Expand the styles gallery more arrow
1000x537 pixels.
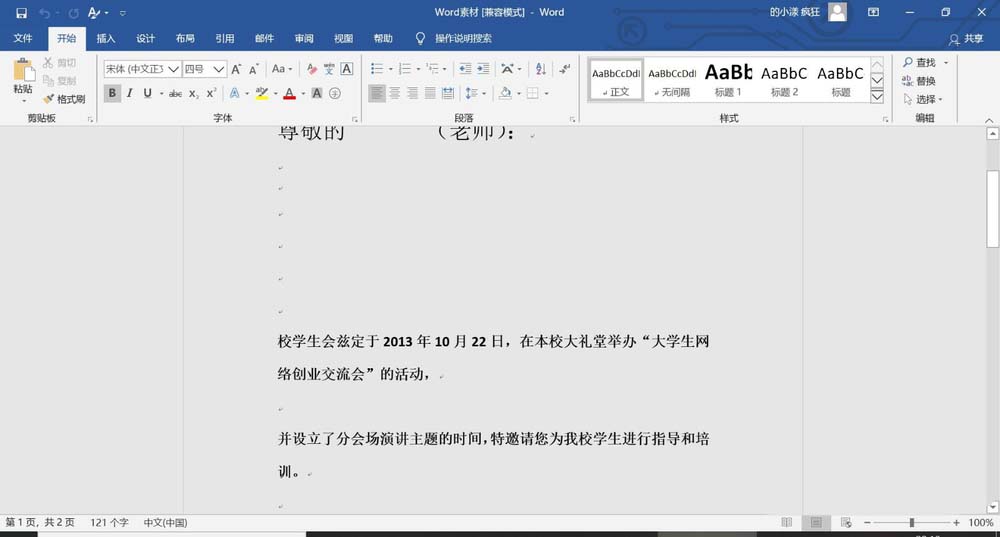coord(877,97)
